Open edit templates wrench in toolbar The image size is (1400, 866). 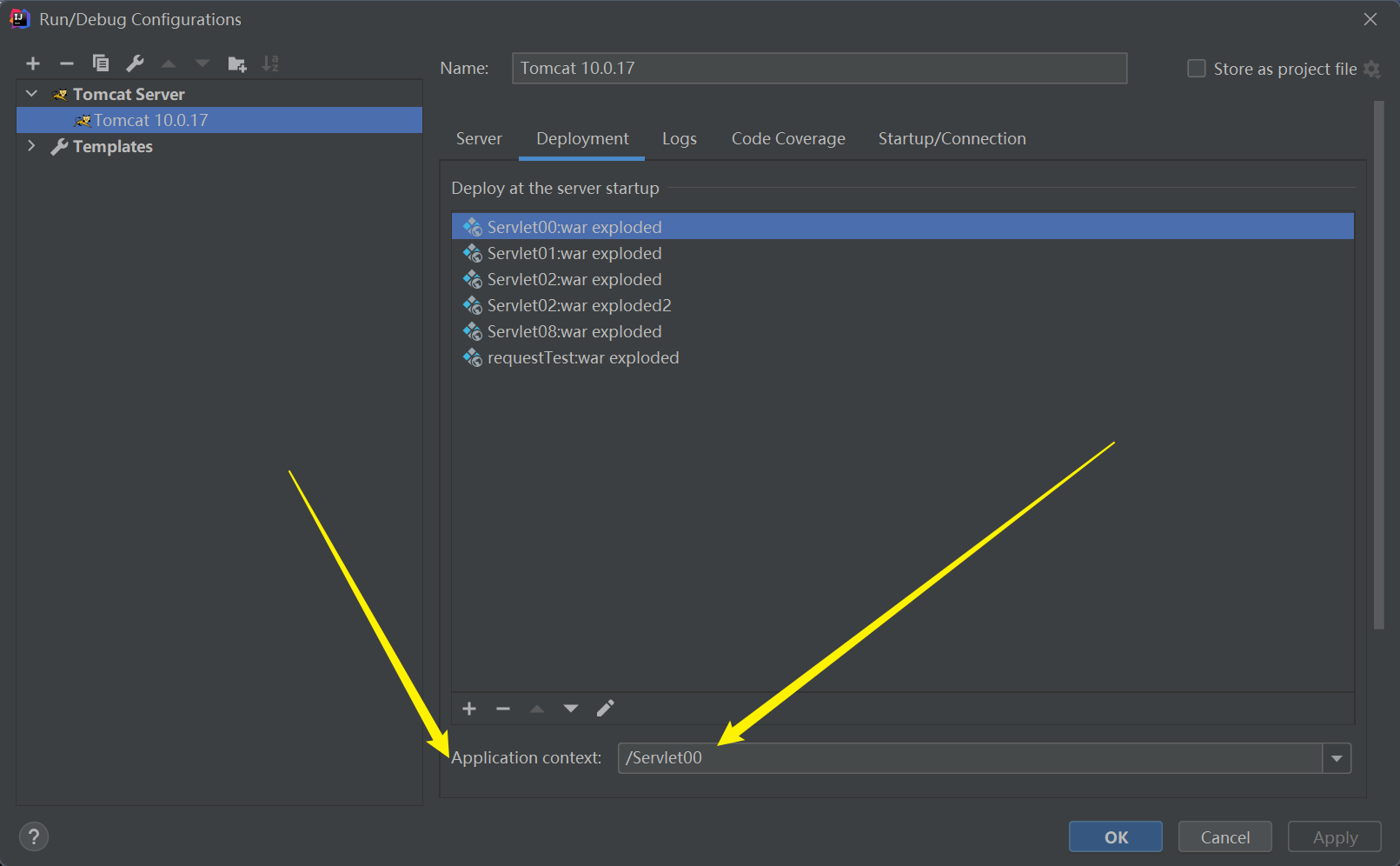pos(135,63)
